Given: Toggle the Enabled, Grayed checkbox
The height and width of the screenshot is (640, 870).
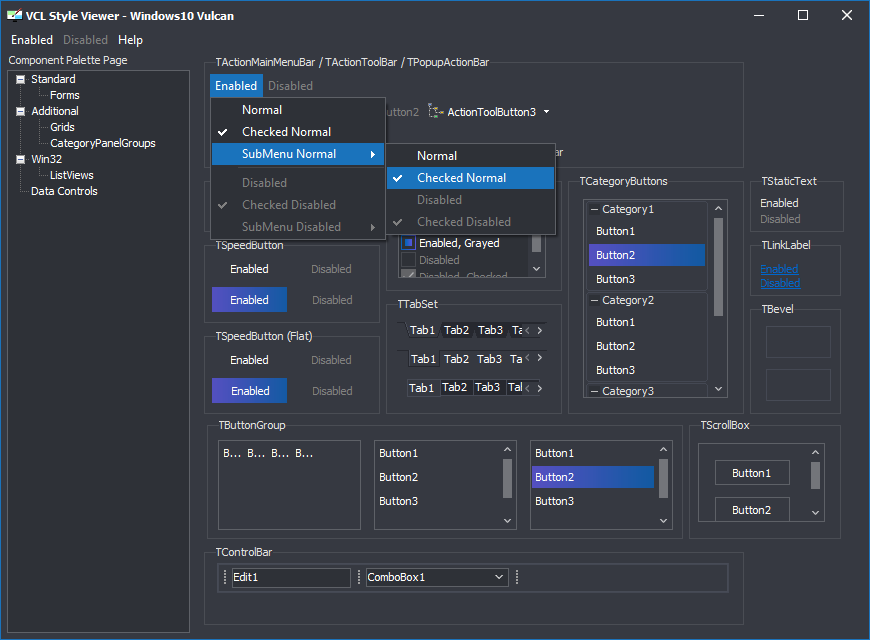Looking at the screenshot, I should 408,243.
